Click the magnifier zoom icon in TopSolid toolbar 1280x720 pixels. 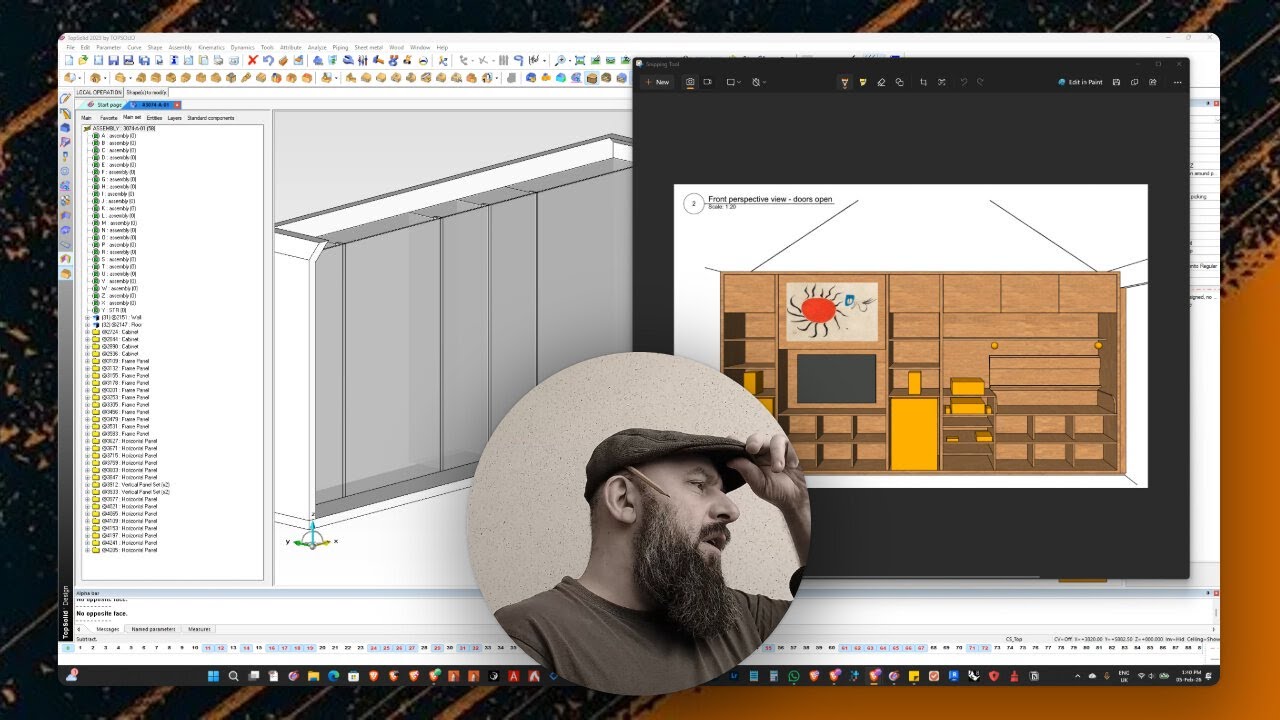(560, 60)
